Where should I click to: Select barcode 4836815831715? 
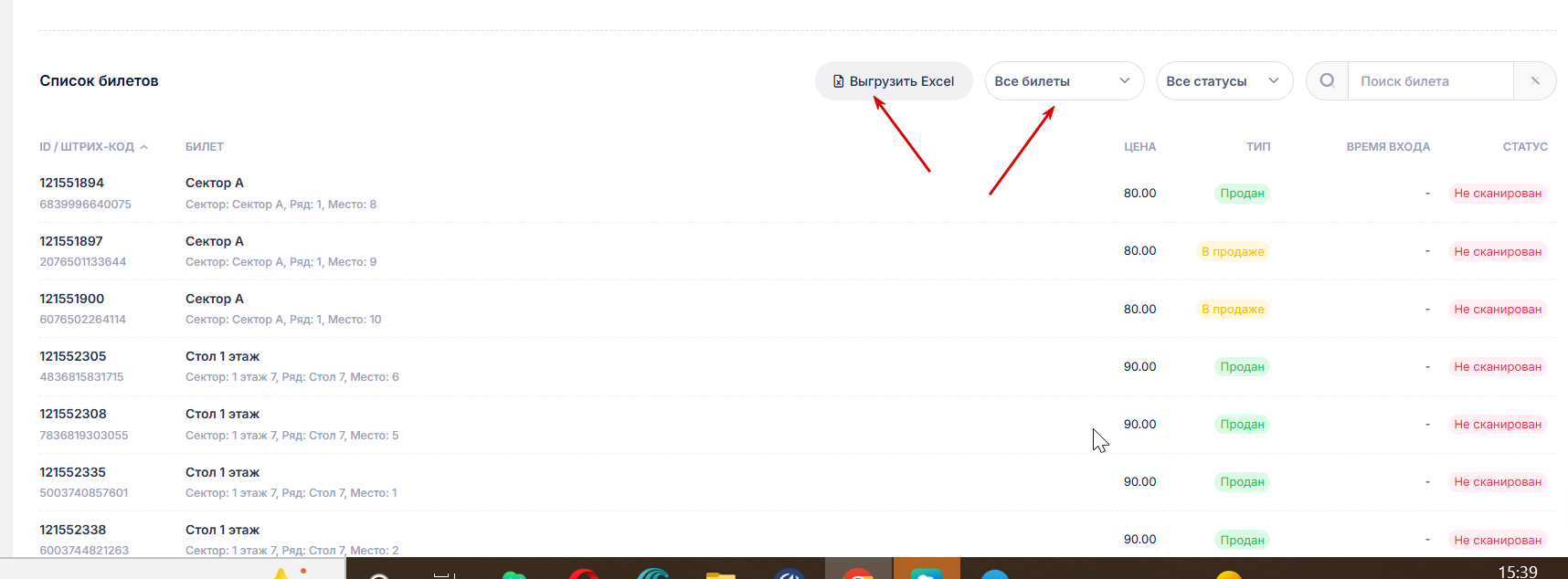(81, 377)
